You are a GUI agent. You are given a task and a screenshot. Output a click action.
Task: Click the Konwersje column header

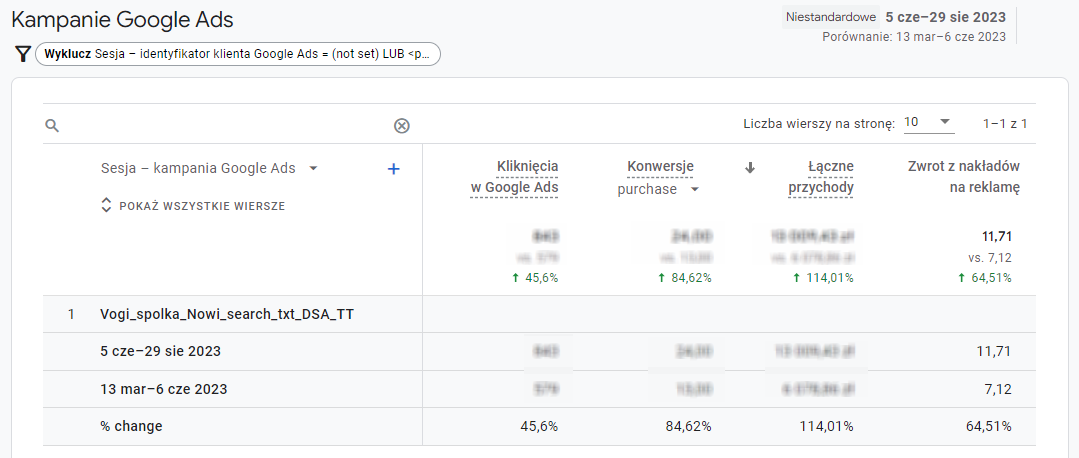coord(660,167)
